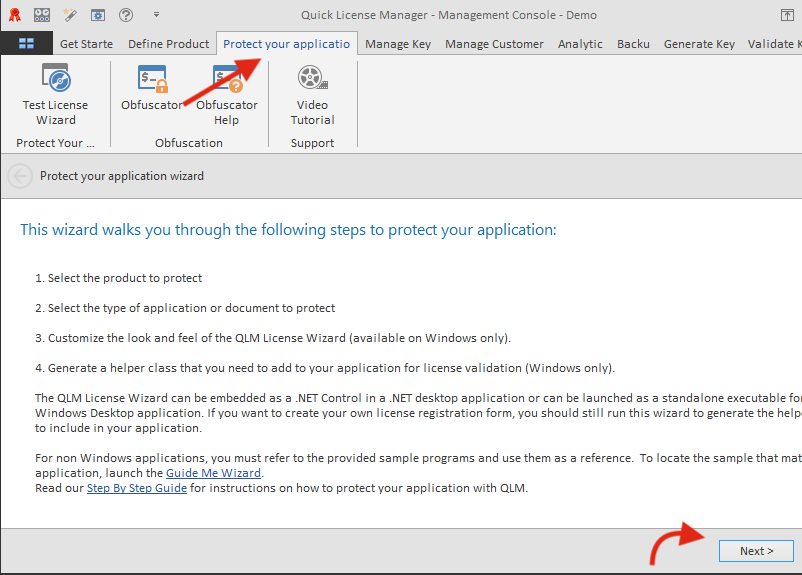Click the red ribbon license icon
The width and height of the screenshot is (802, 575).
pos(15,15)
